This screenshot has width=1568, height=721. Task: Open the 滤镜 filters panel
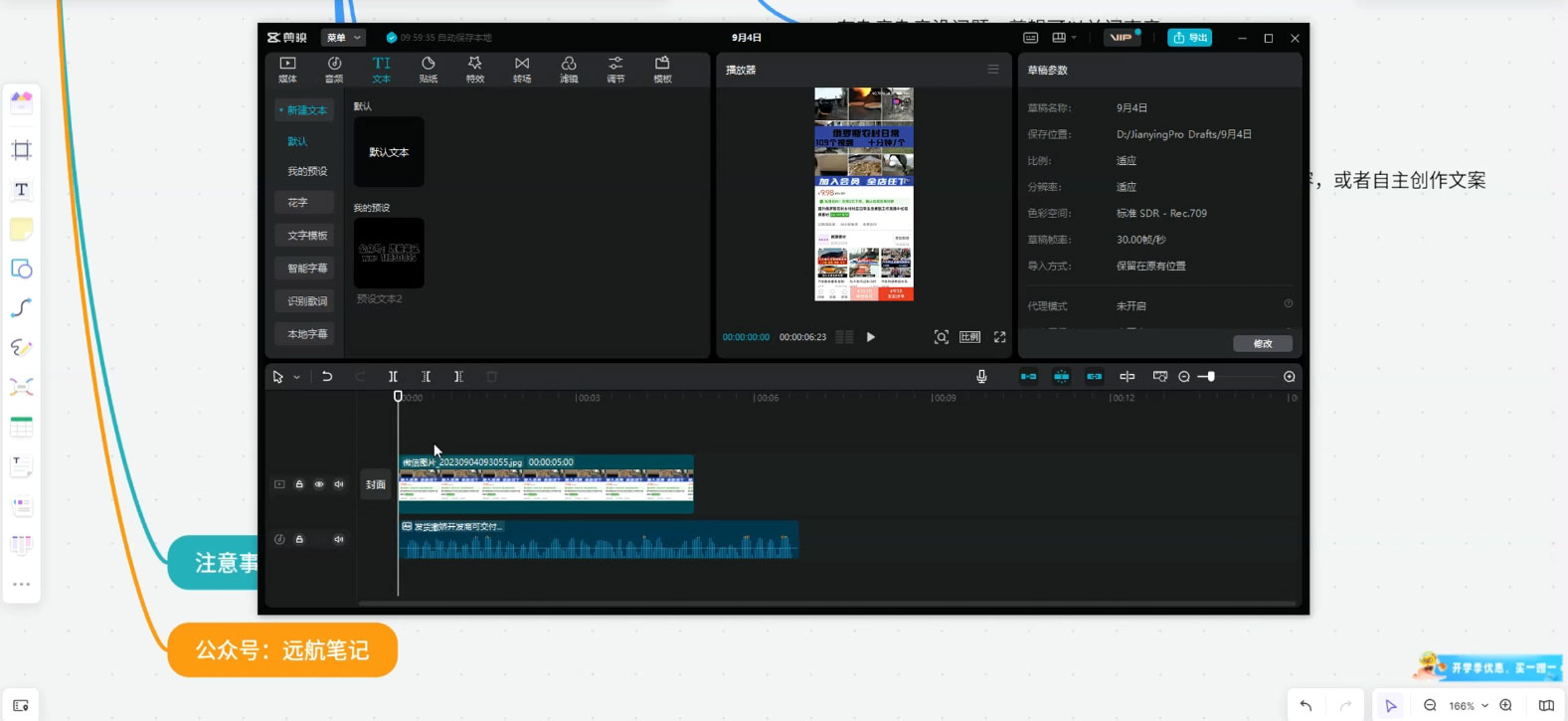569,69
